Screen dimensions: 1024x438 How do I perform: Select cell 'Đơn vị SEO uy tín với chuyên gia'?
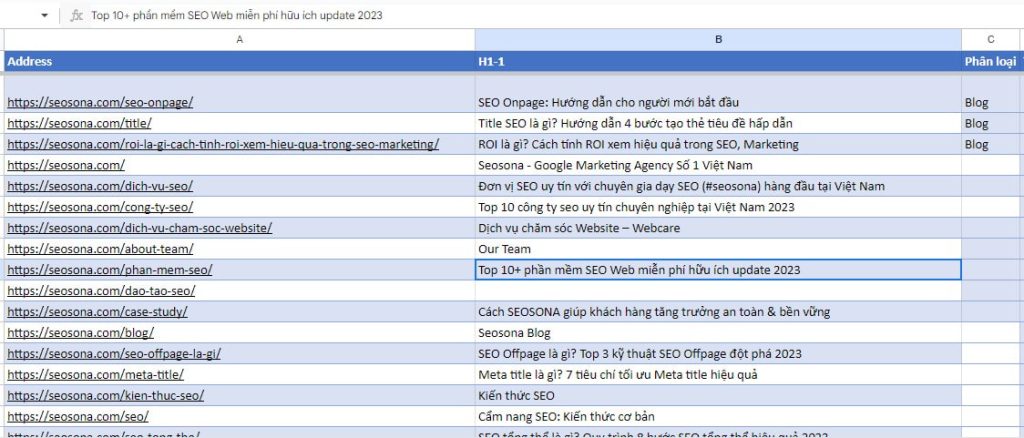[718, 186]
